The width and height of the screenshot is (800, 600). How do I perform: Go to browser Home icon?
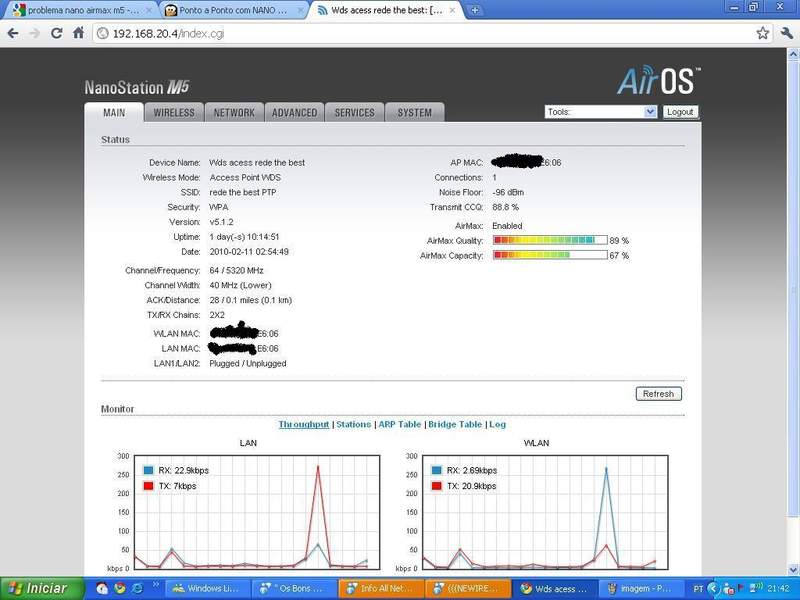click(x=79, y=34)
